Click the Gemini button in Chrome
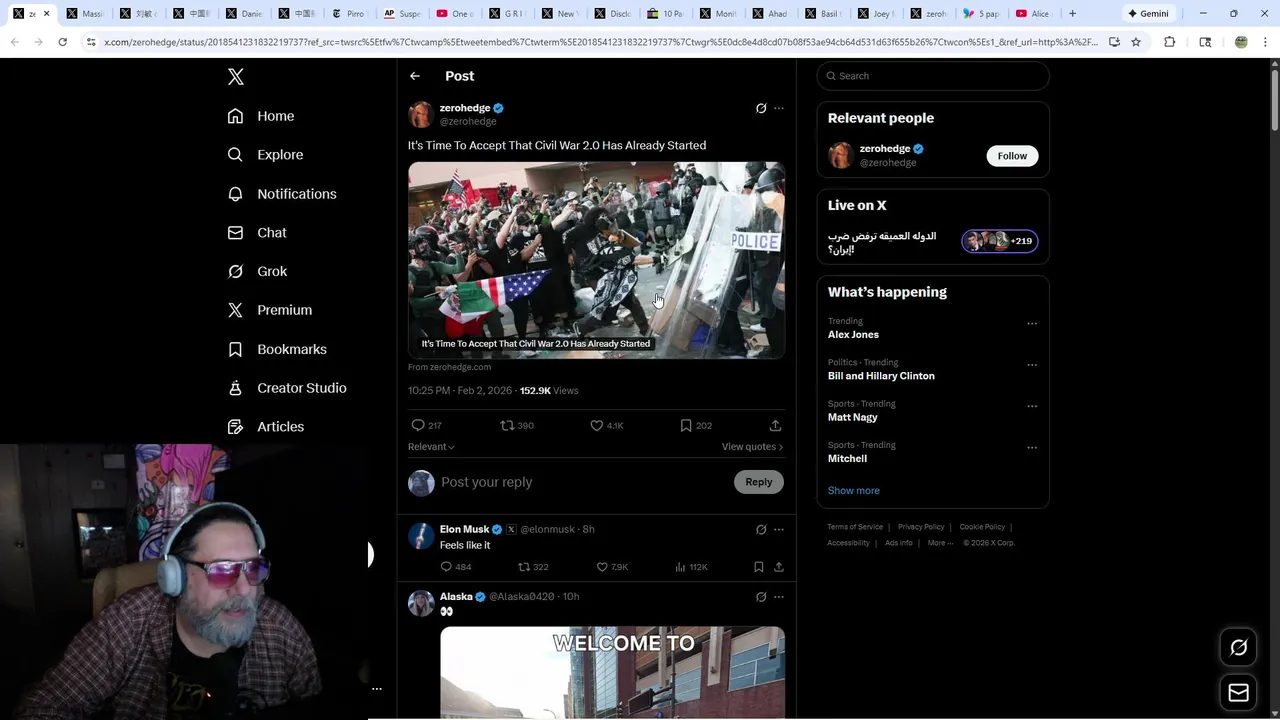This screenshot has height=720, width=1280. (1148, 14)
